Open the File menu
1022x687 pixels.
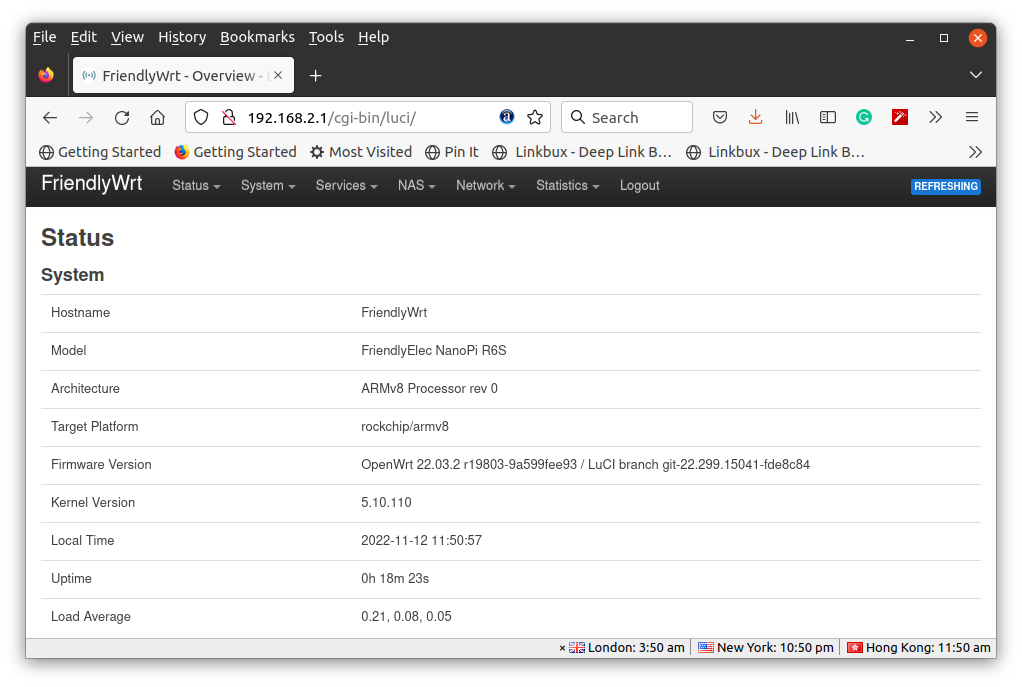[x=44, y=37]
